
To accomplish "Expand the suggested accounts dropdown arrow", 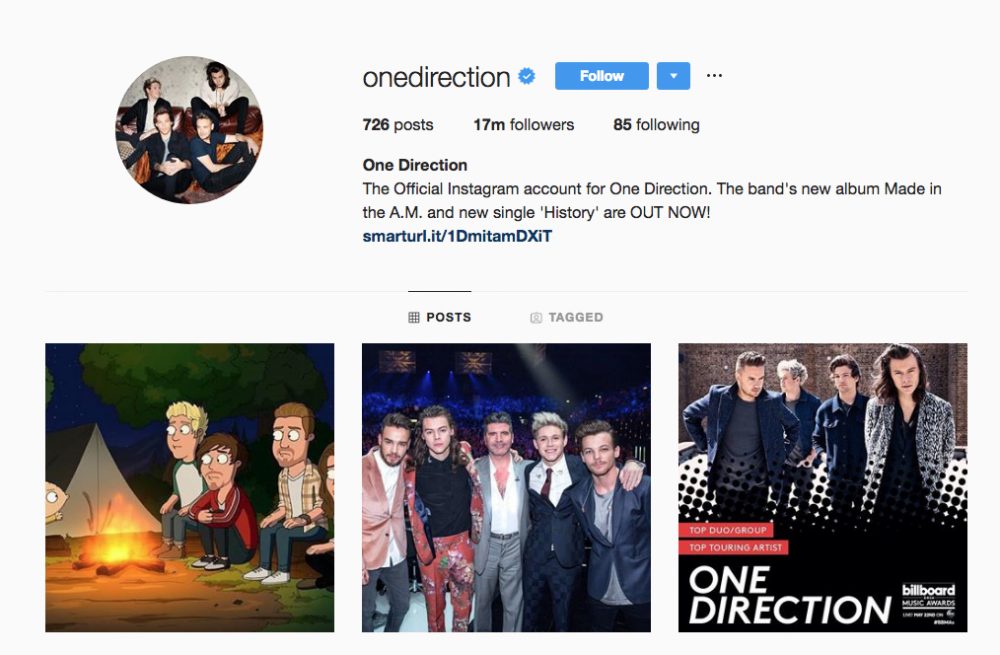I will coord(673,76).
